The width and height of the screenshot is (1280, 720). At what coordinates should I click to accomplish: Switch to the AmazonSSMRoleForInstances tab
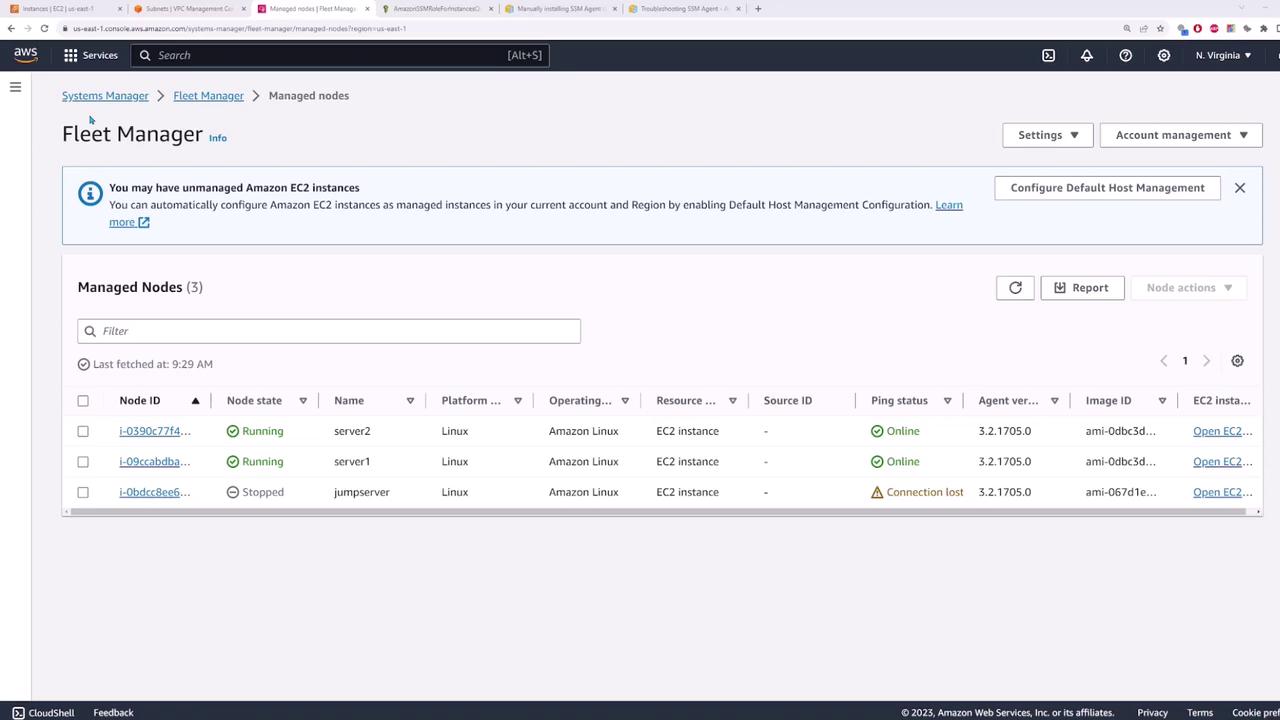tap(436, 9)
